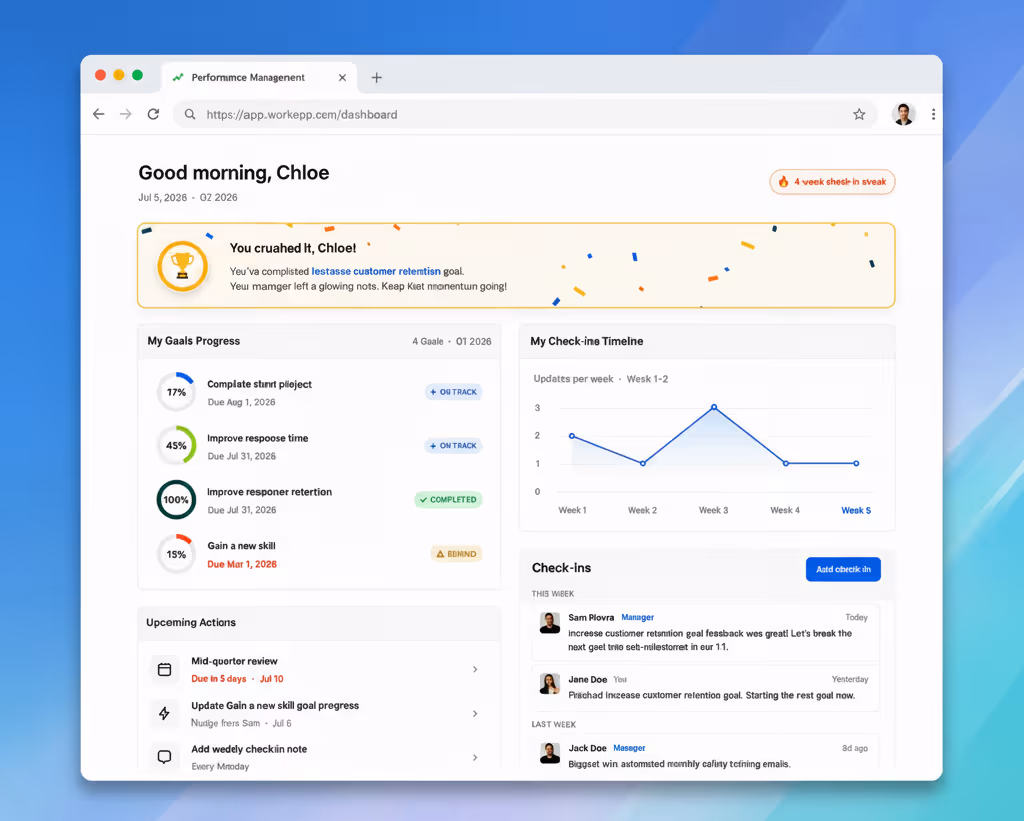Click the Due in 5 days label

pos(219,679)
